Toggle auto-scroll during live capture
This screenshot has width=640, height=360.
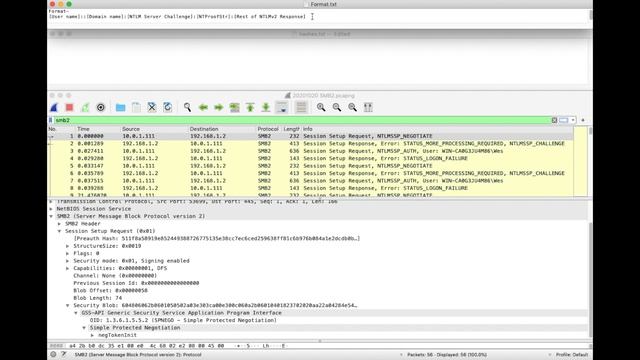[x=282, y=107]
